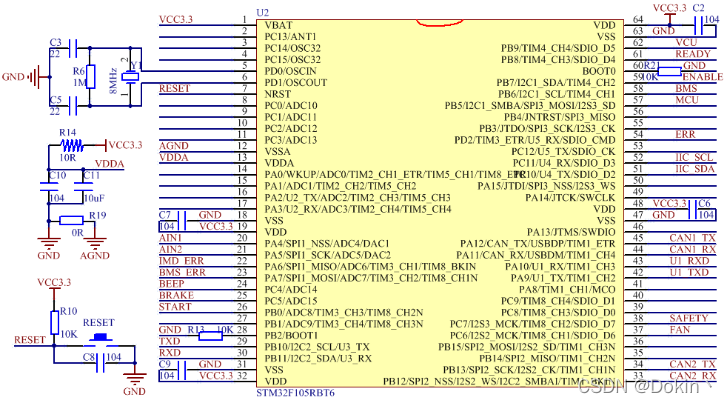Viewport: 727px width, 403px height.
Task: Click the BMS net label at pin 58
Action: coord(686,88)
